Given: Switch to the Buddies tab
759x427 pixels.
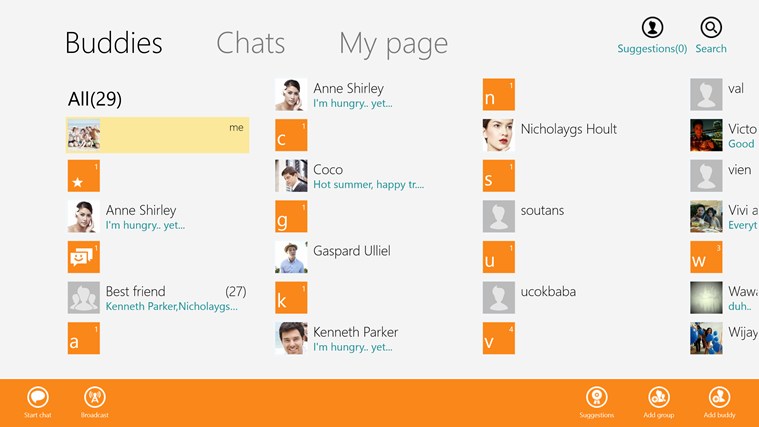Looking at the screenshot, I should click(x=114, y=43).
